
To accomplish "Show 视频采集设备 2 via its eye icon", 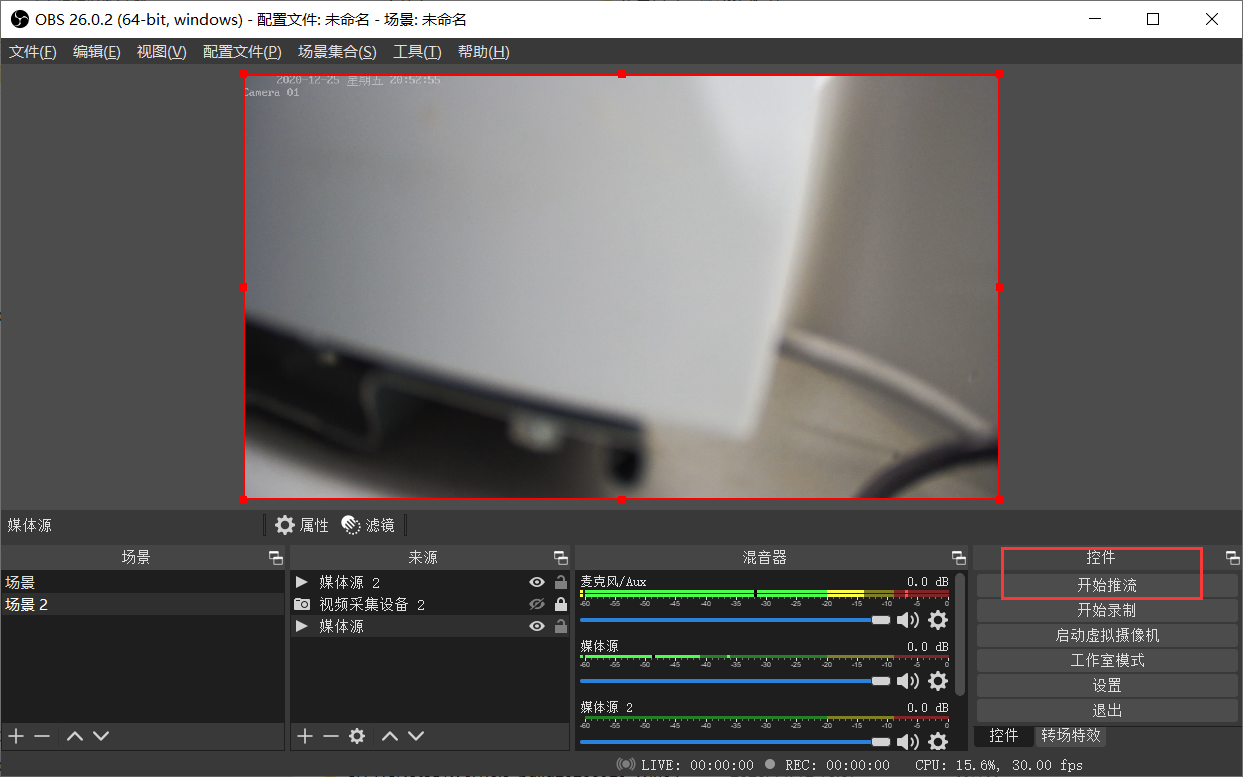I will (537, 604).
